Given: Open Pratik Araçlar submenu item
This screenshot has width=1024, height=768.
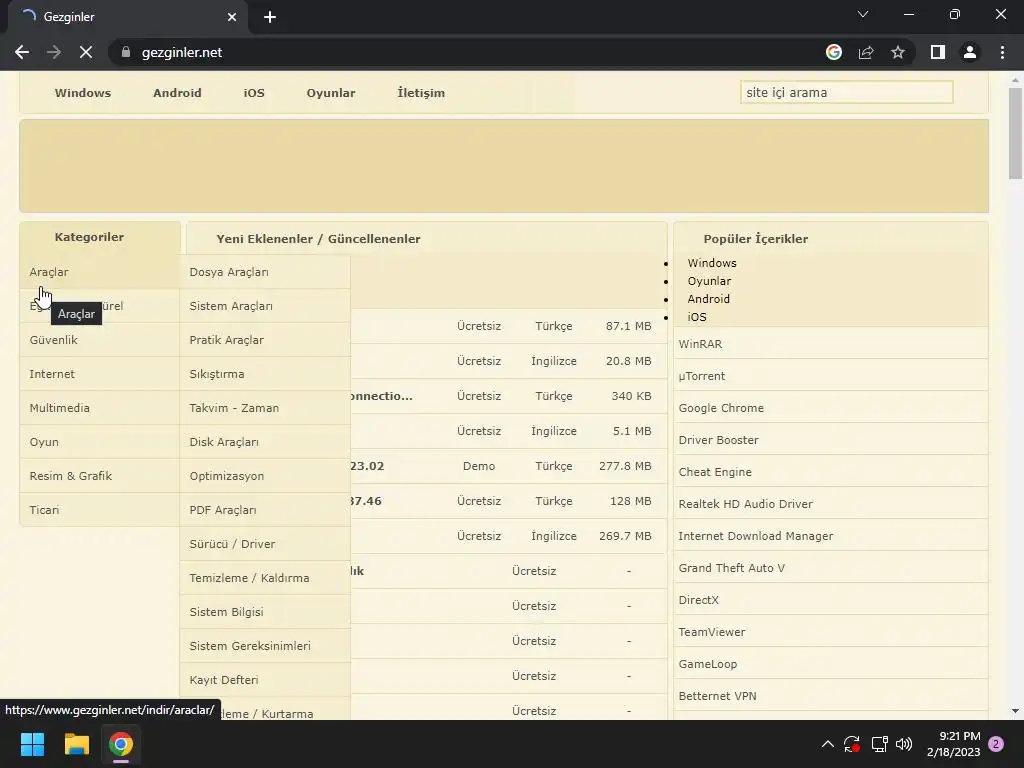Looking at the screenshot, I should pos(265,340).
